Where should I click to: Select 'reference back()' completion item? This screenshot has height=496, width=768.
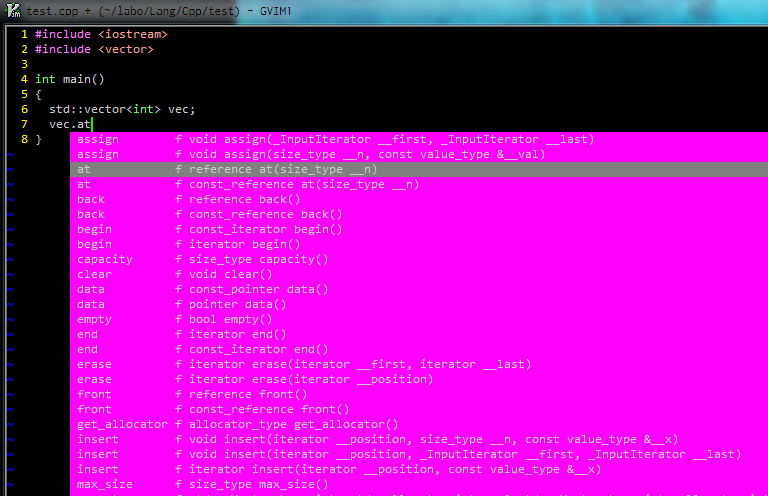tap(419, 199)
